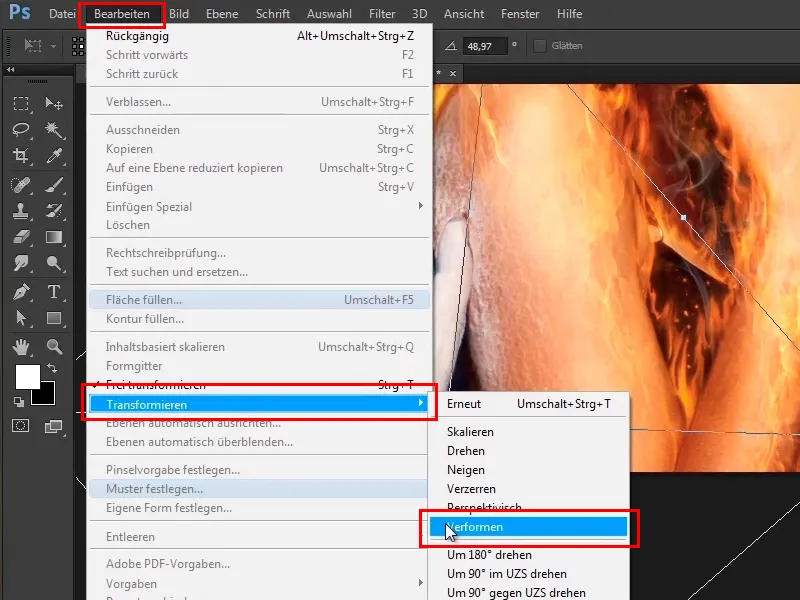800x600 pixels.
Task: Select the Crop tool
Action: (x=21, y=156)
